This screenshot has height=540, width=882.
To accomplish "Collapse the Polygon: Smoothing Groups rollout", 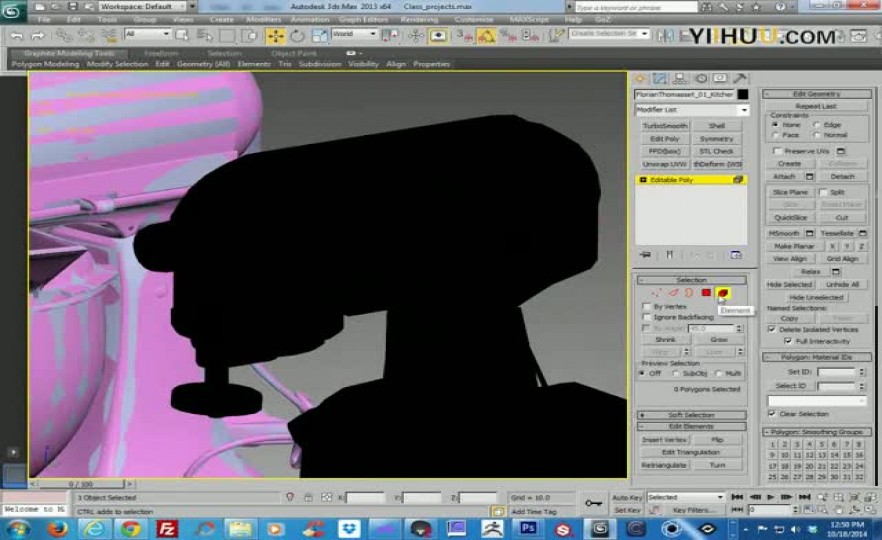I will pyautogui.click(x=817, y=432).
